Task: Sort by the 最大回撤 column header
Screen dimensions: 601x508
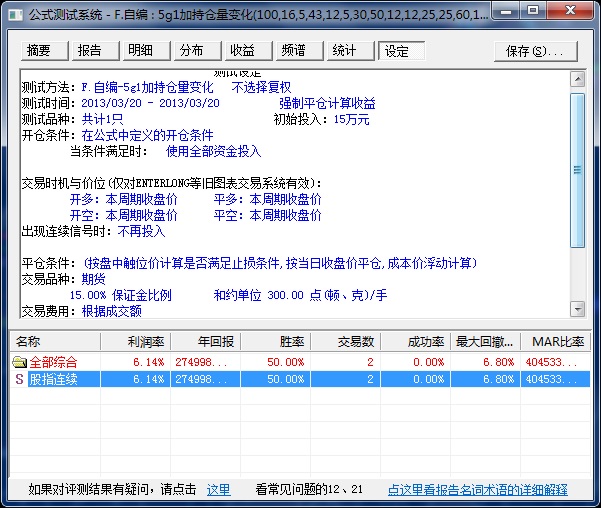Action: 486,341
